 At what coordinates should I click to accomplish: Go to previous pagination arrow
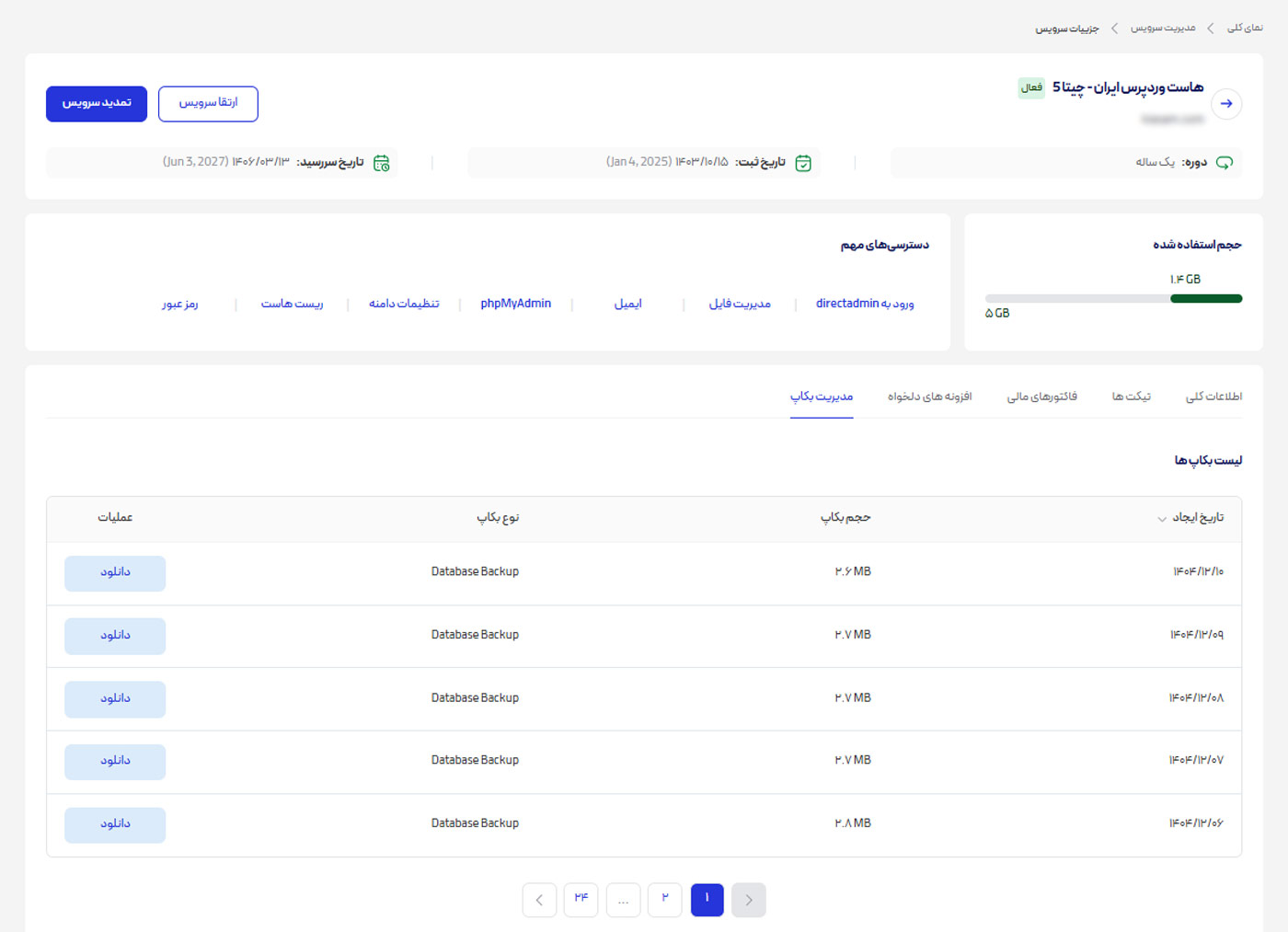749,900
